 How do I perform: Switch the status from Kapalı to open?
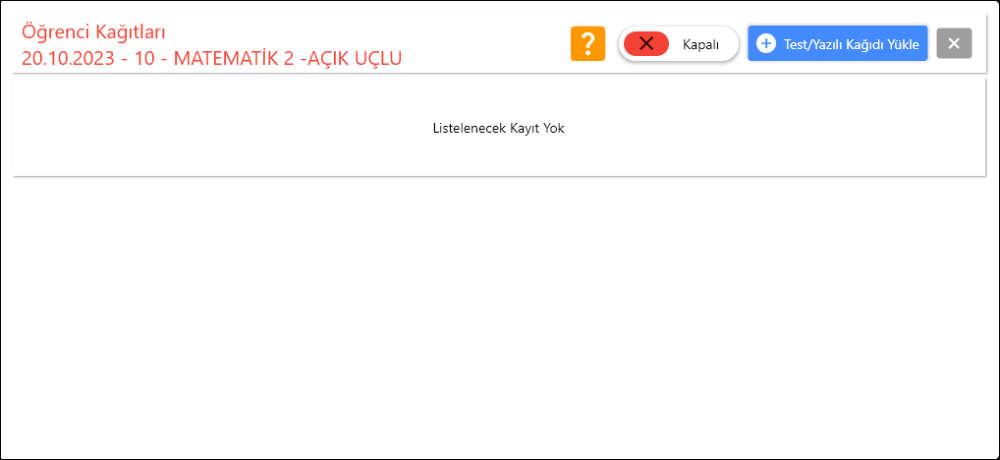(x=679, y=43)
